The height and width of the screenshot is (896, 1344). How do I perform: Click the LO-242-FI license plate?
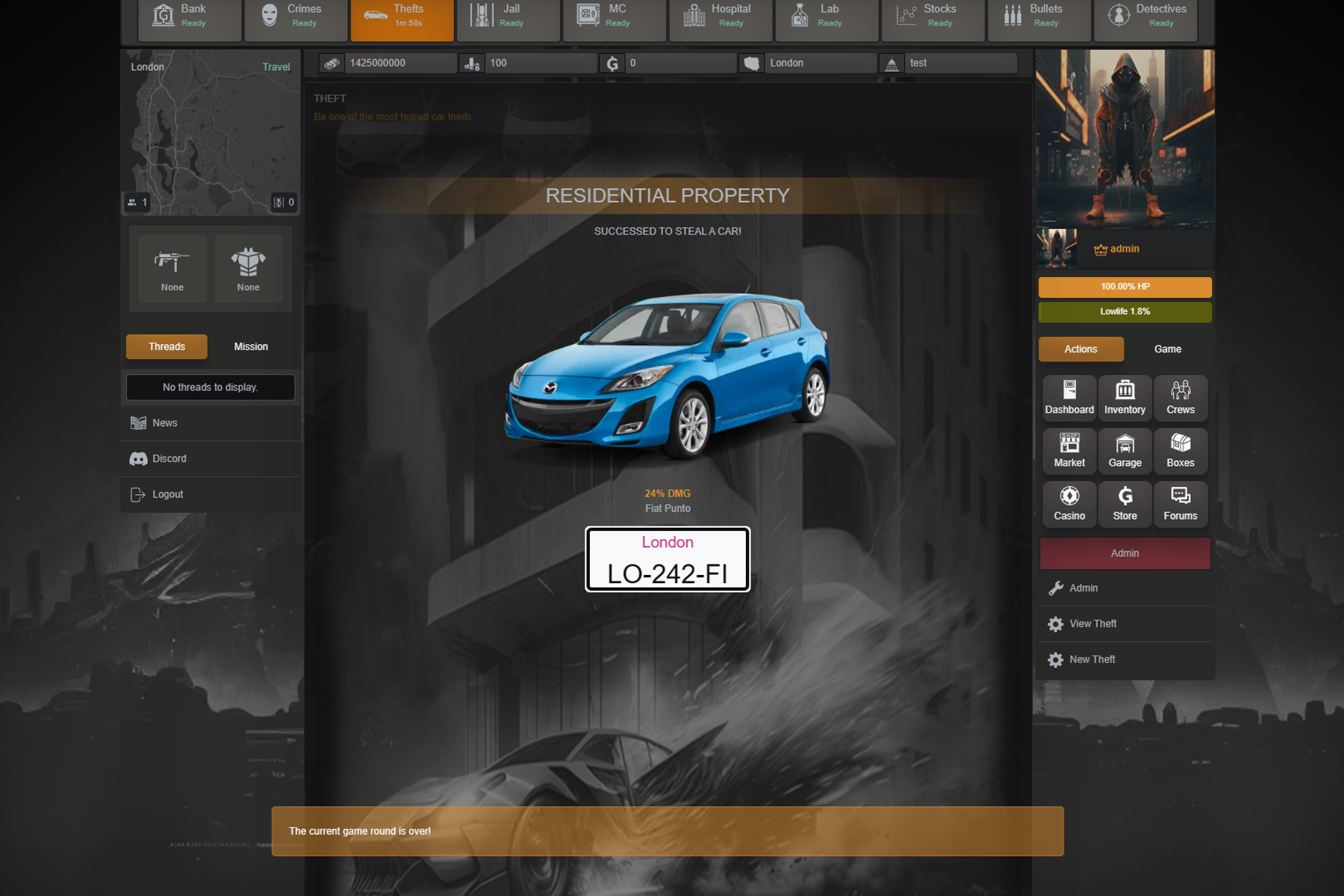click(x=668, y=559)
